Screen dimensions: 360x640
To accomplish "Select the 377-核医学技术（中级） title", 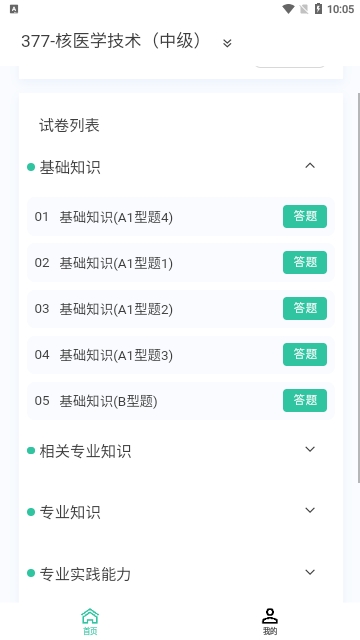I will 112,41.
